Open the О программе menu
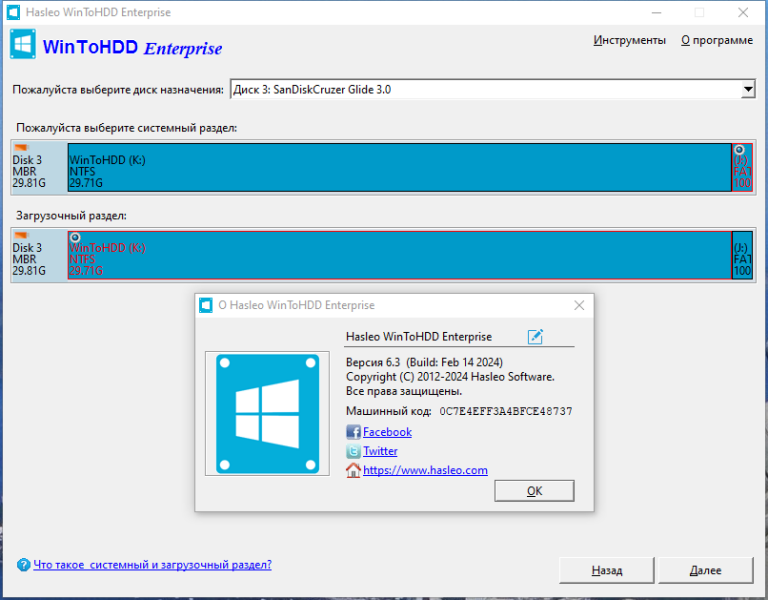768x600 pixels. tap(717, 40)
